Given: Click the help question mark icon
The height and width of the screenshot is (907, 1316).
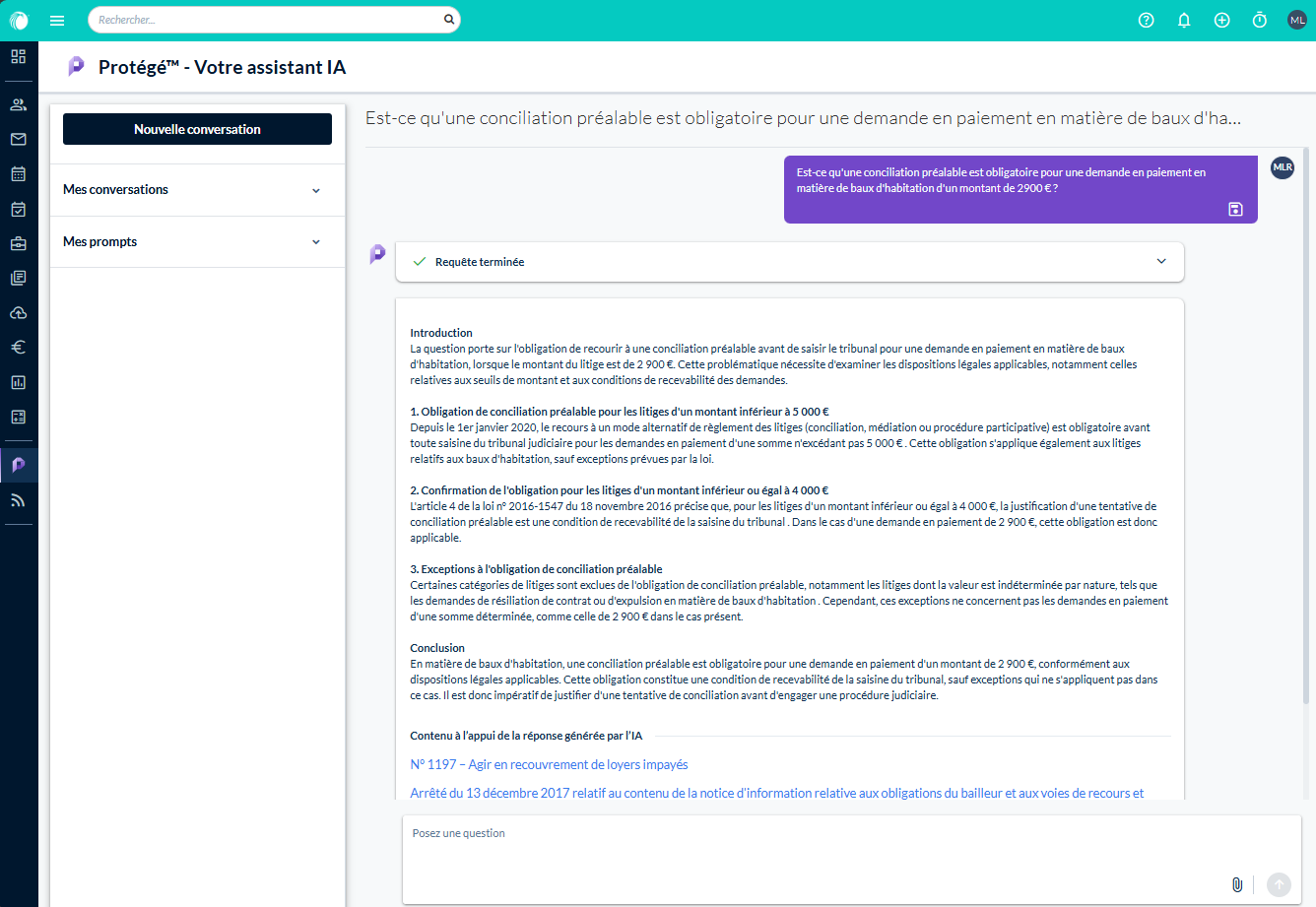Looking at the screenshot, I should [x=1146, y=20].
